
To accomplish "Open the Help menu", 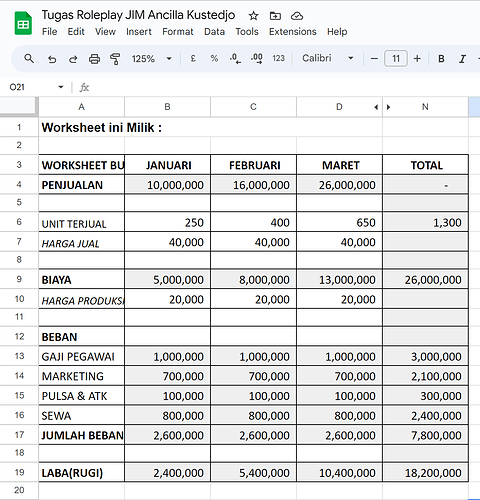I will [x=337, y=32].
